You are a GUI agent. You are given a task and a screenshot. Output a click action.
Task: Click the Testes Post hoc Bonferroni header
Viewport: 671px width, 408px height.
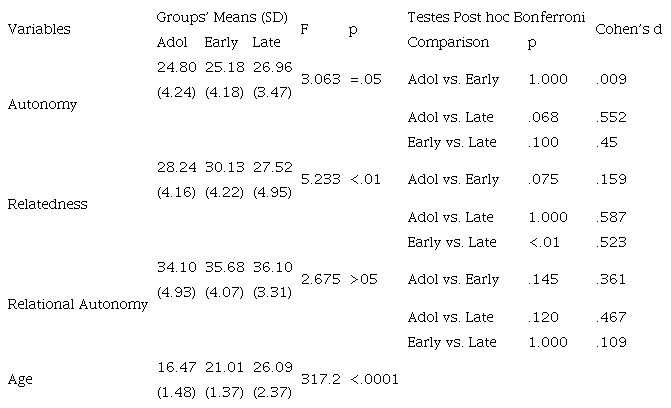pos(495,19)
